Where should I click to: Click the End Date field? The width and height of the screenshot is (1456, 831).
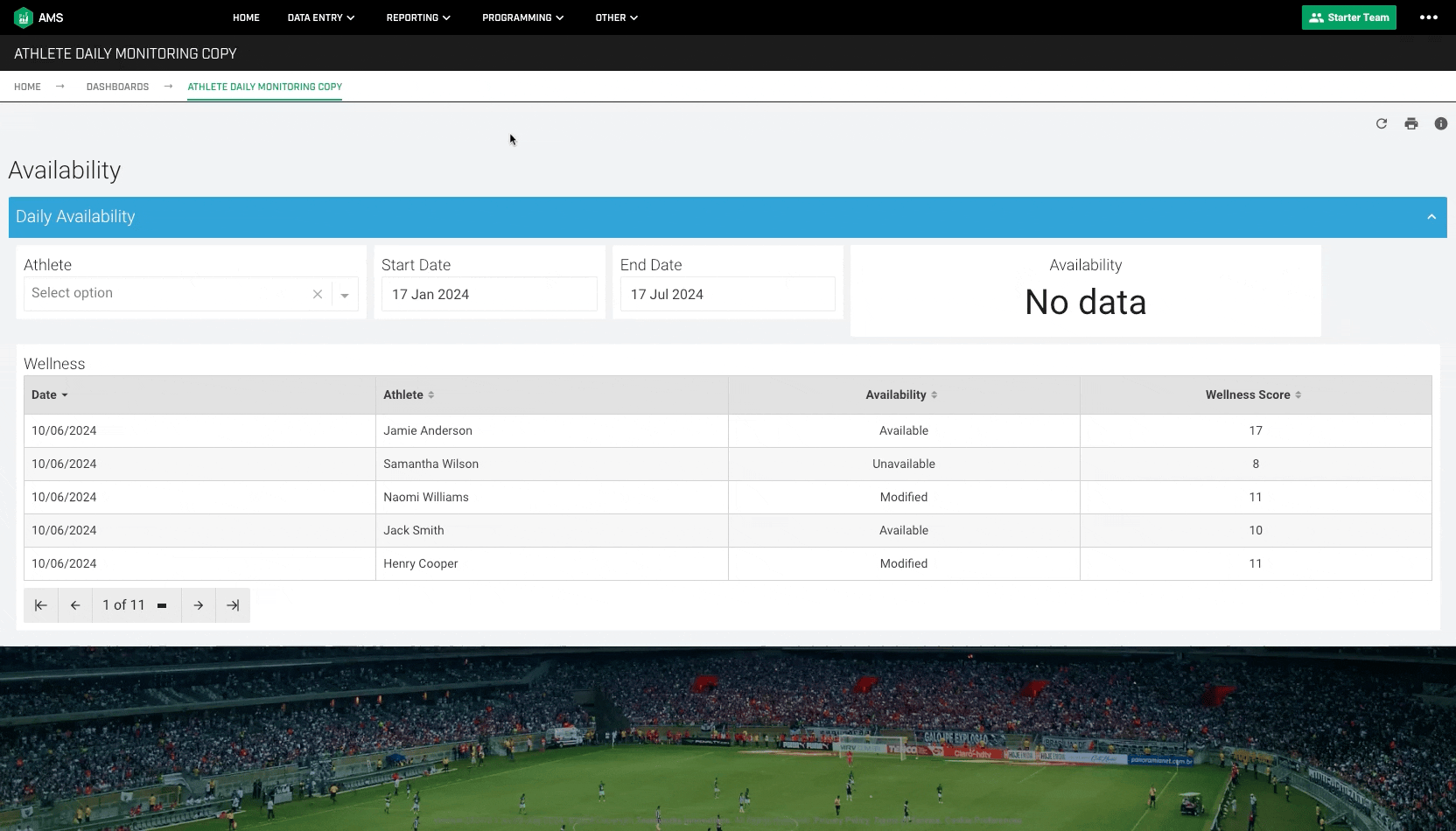click(x=728, y=295)
